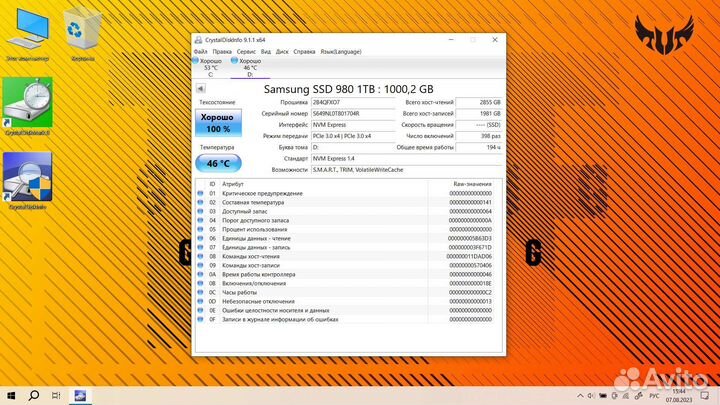The image size is (720, 405).
Task: Minimize the CrystalDiskInfo window
Action: click(x=451, y=40)
